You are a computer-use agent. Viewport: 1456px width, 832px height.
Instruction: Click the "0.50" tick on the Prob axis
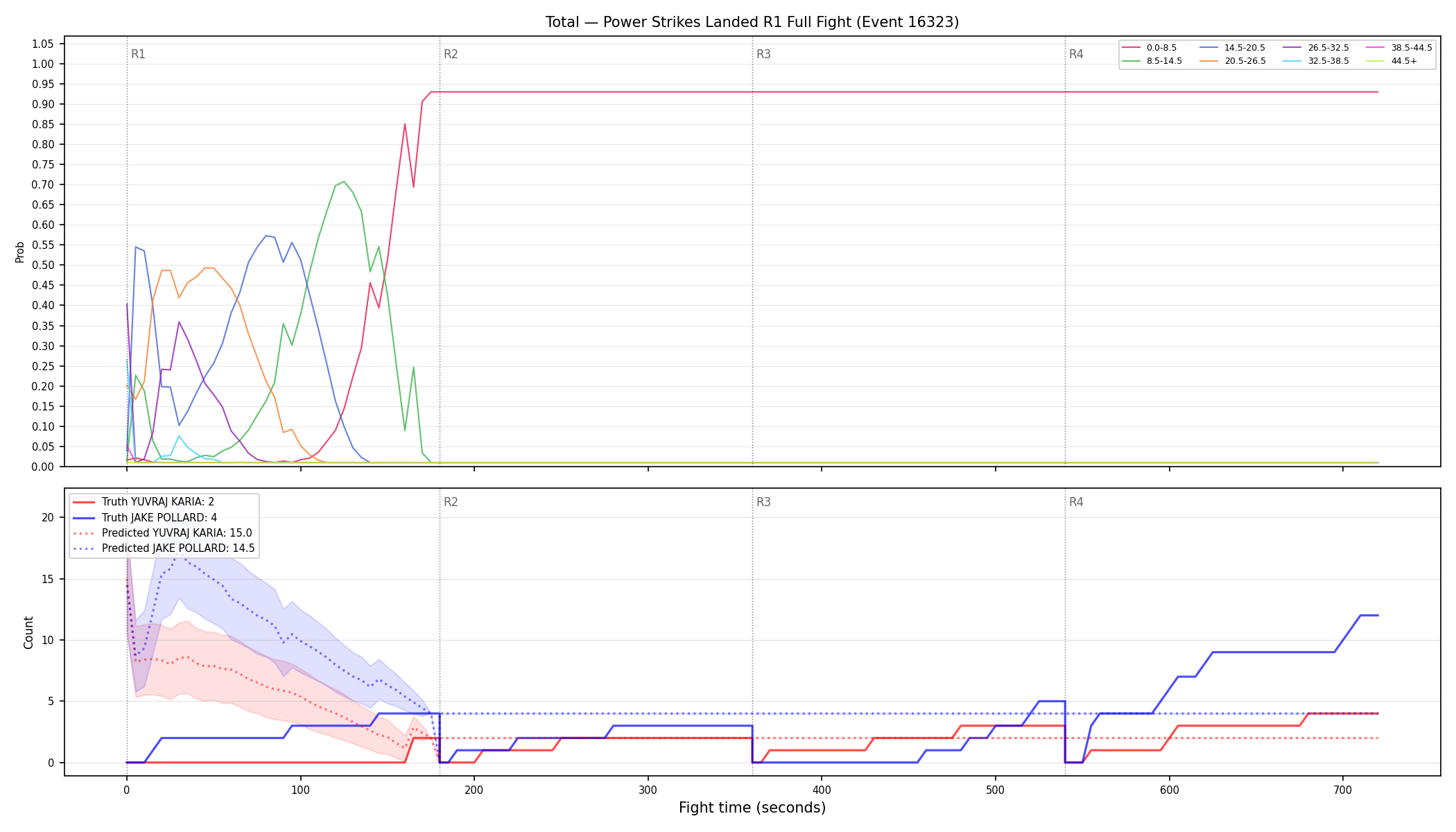click(43, 265)
